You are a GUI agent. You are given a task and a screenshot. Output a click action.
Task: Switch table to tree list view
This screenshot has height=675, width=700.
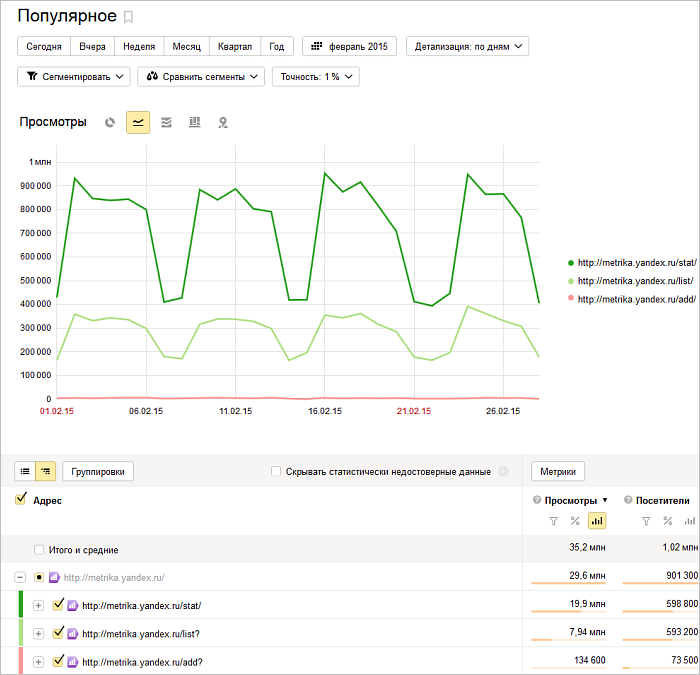(46, 471)
